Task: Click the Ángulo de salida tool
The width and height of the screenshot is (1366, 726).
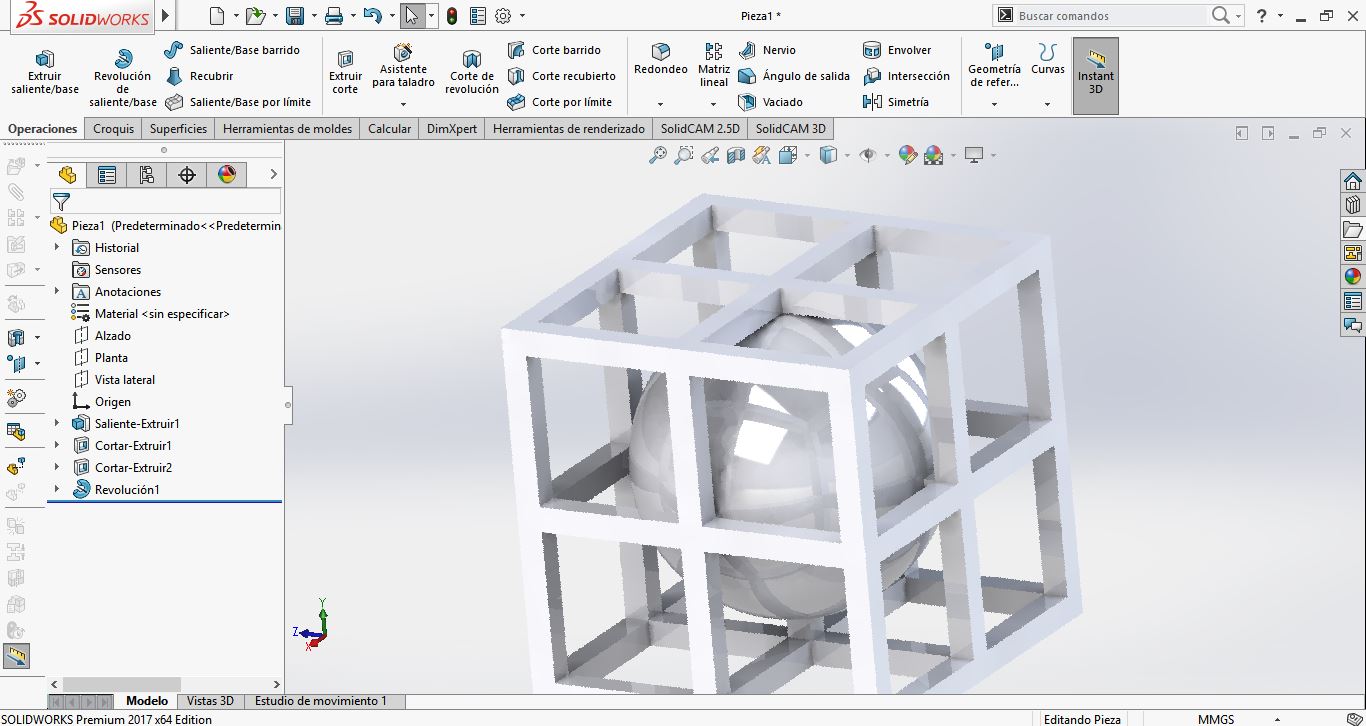Action: click(794, 76)
